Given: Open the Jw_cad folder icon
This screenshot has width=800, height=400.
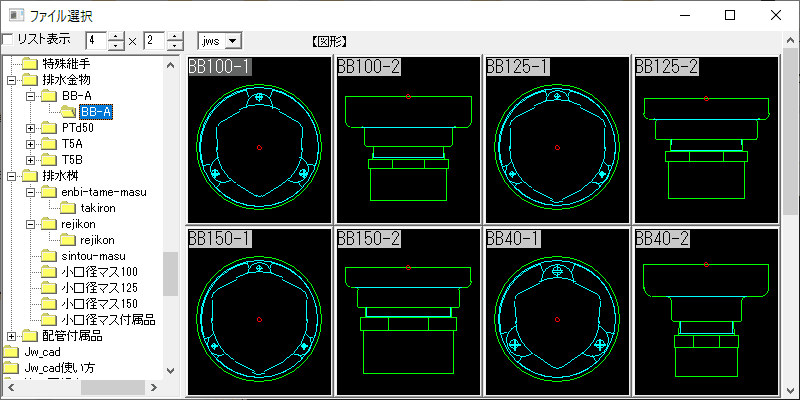Looking at the screenshot, I should pos(11,352).
